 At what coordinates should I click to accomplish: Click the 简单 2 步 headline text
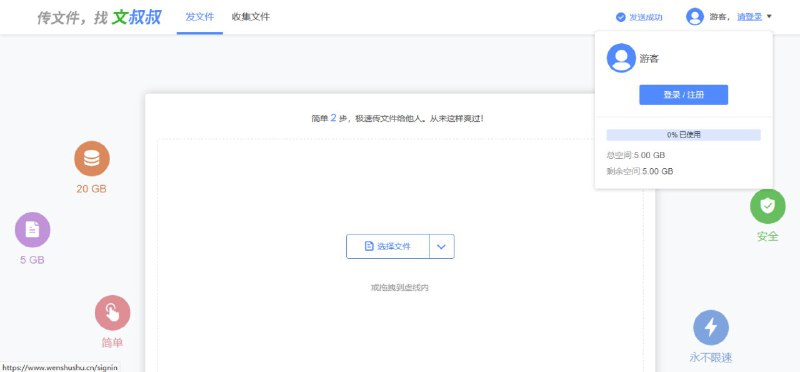tap(397, 118)
